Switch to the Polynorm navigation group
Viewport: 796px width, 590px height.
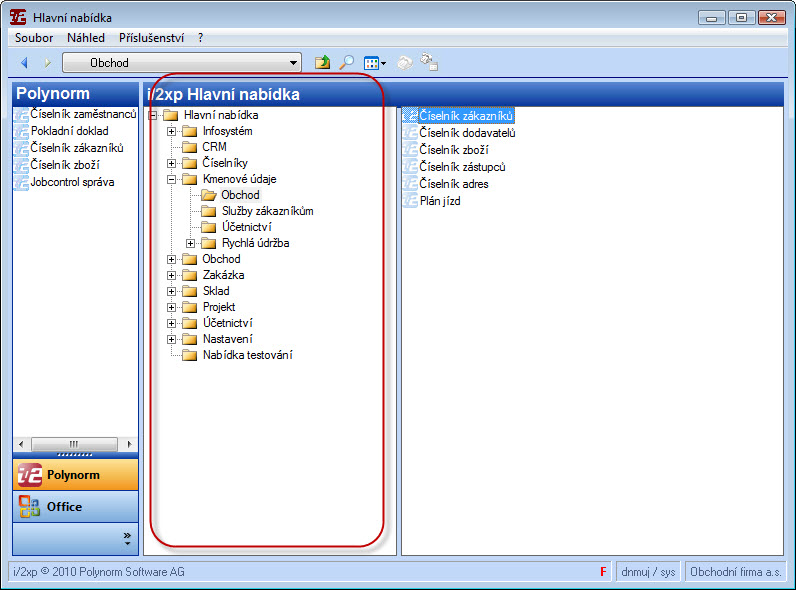(x=75, y=475)
